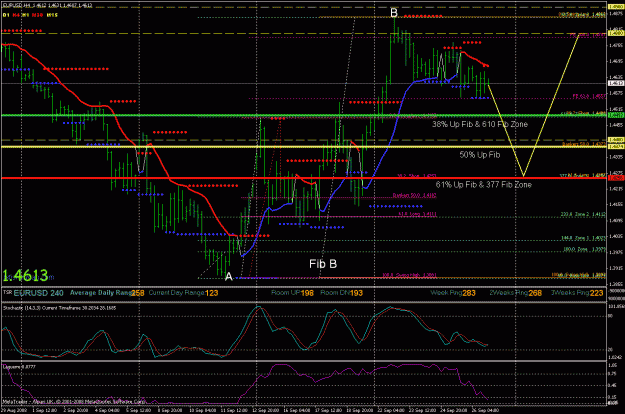
Task: Click the EURUSD H4 chart title text
Action: coord(47,6)
